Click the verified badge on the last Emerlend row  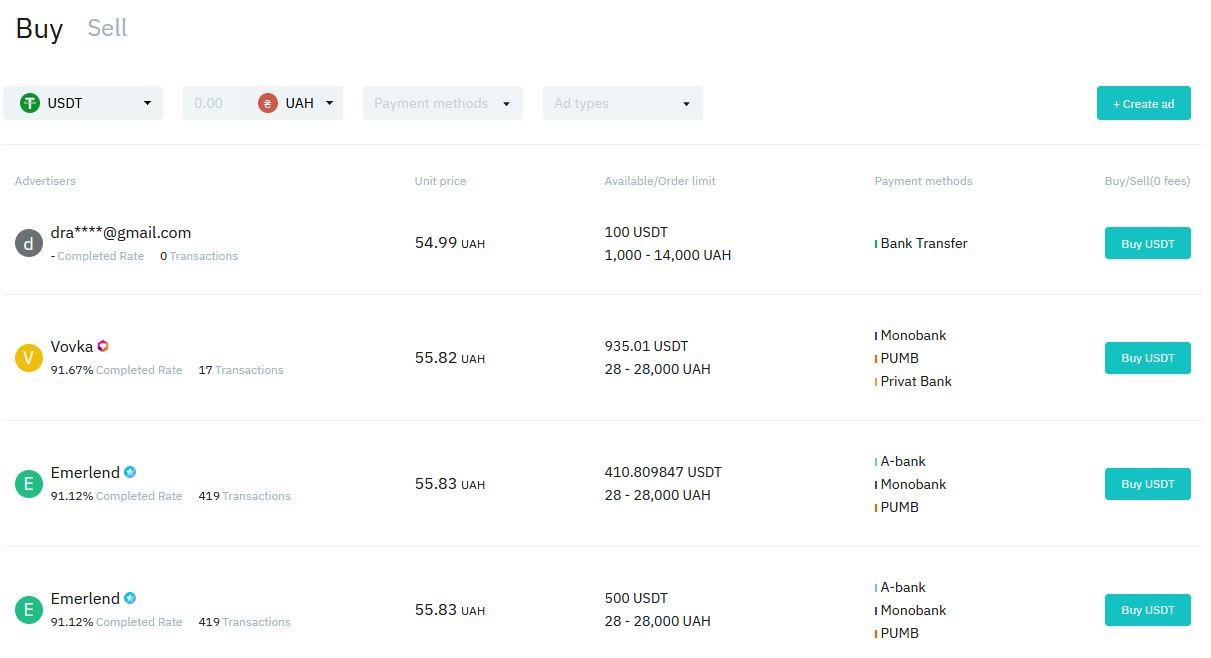[130, 598]
